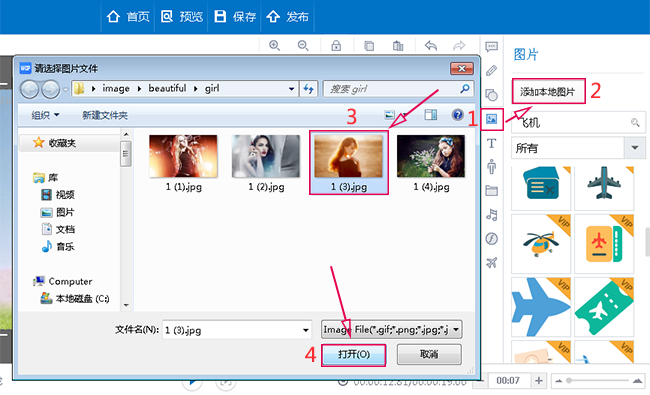Save the project with 保存
The image size is (650, 395).
235,17
